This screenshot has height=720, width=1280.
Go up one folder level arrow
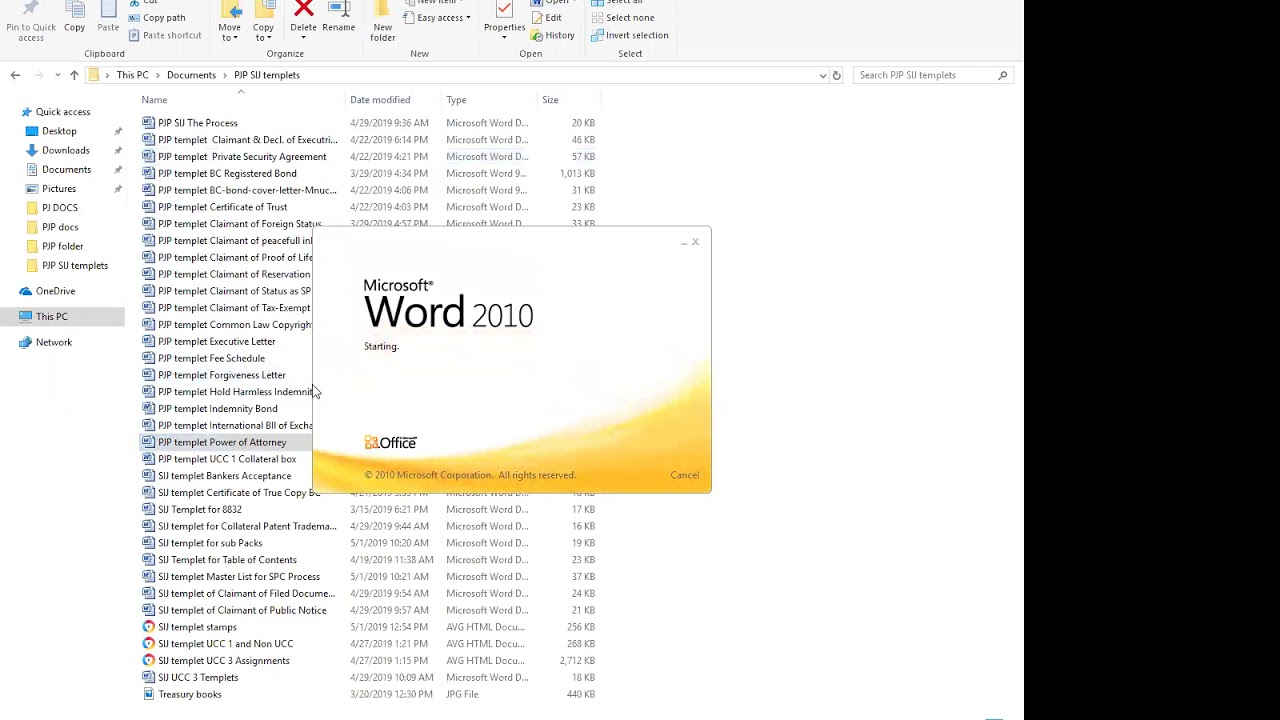pos(74,75)
